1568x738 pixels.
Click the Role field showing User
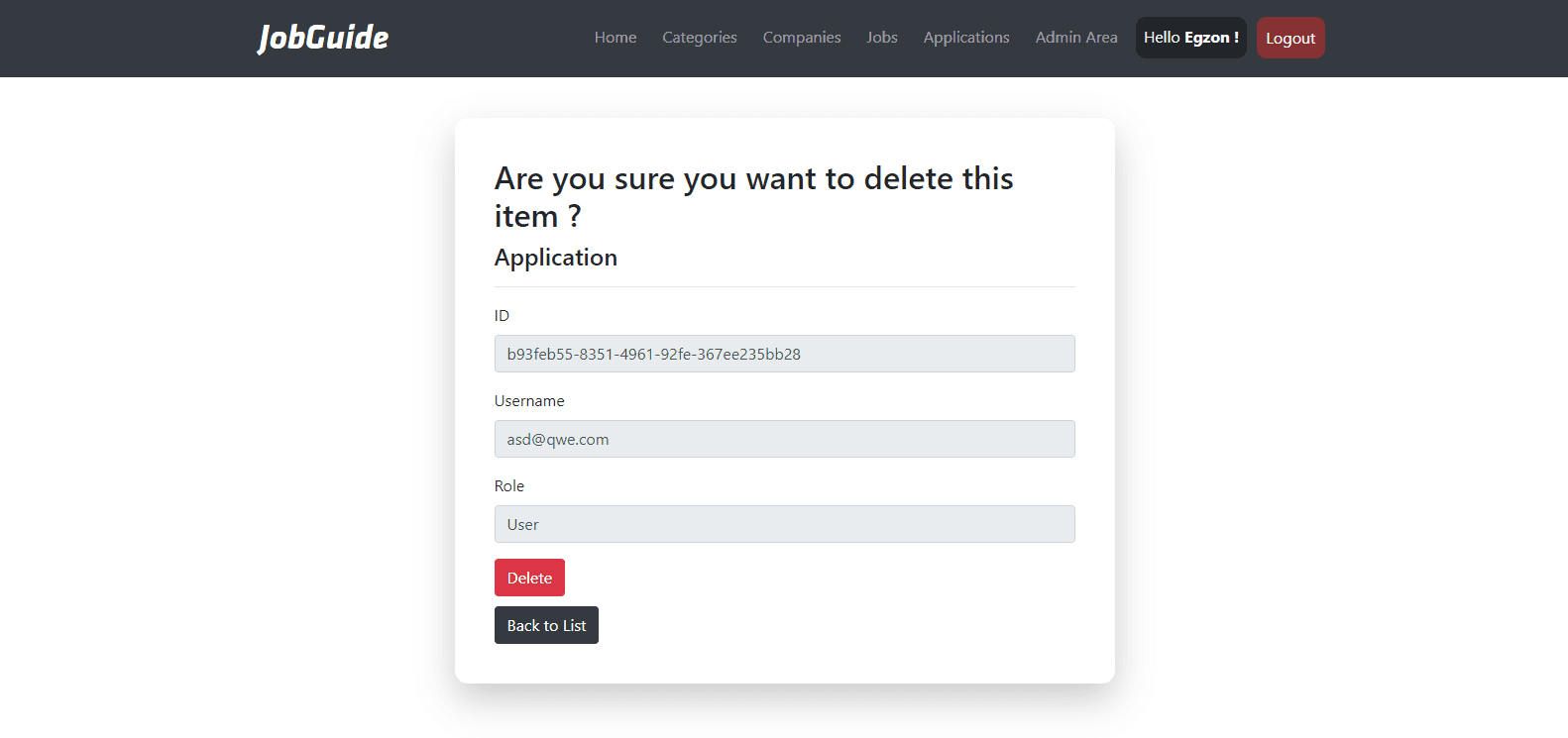point(784,524)
